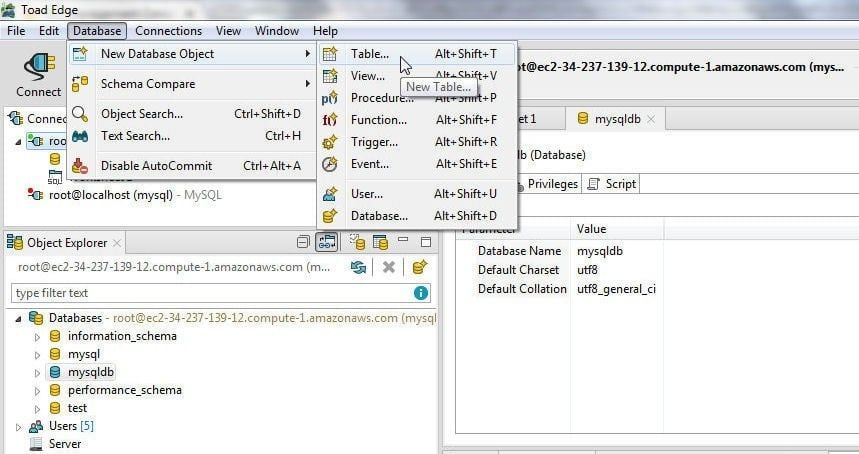Click the Table icon in submenu
This screenshot has height=454, width=859.
click(330, 54)
